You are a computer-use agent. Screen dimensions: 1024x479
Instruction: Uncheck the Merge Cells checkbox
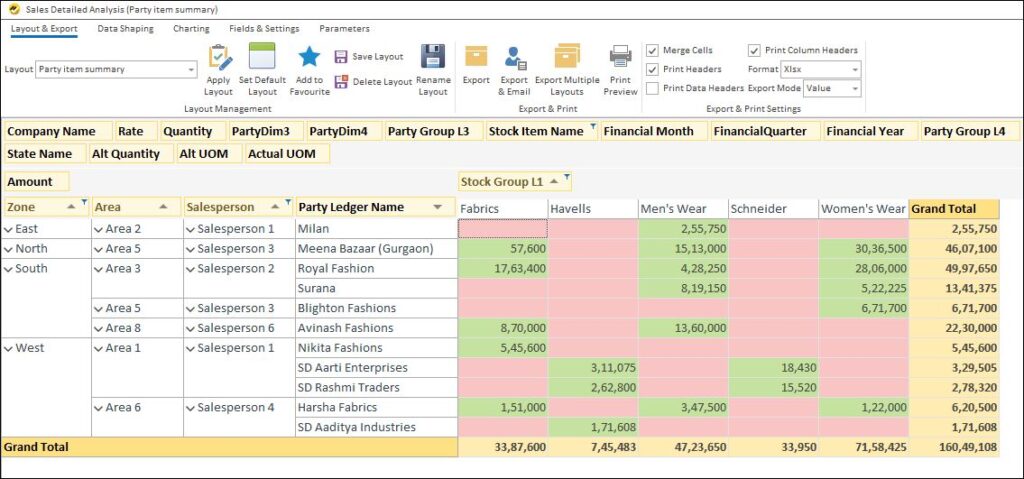click(x=653, y=51)
